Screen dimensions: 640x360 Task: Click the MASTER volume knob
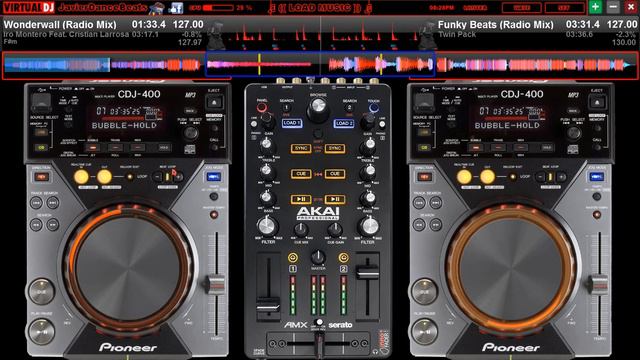[x=318, y=257]
